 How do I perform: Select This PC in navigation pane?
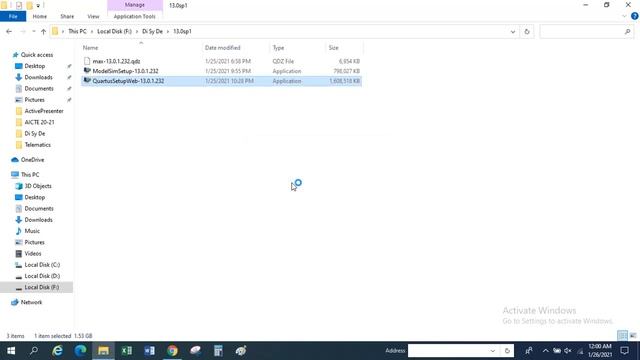(x=30, y=175)
